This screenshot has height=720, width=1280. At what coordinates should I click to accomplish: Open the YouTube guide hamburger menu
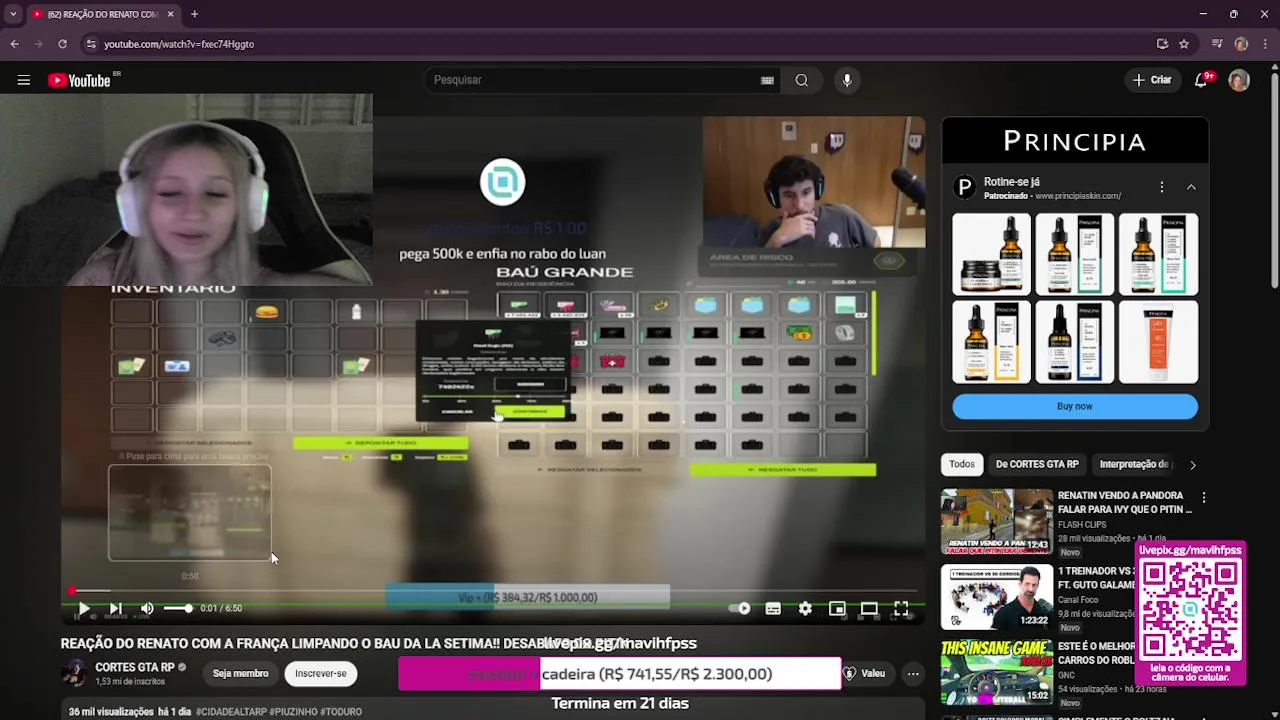[x=24, y=80]
